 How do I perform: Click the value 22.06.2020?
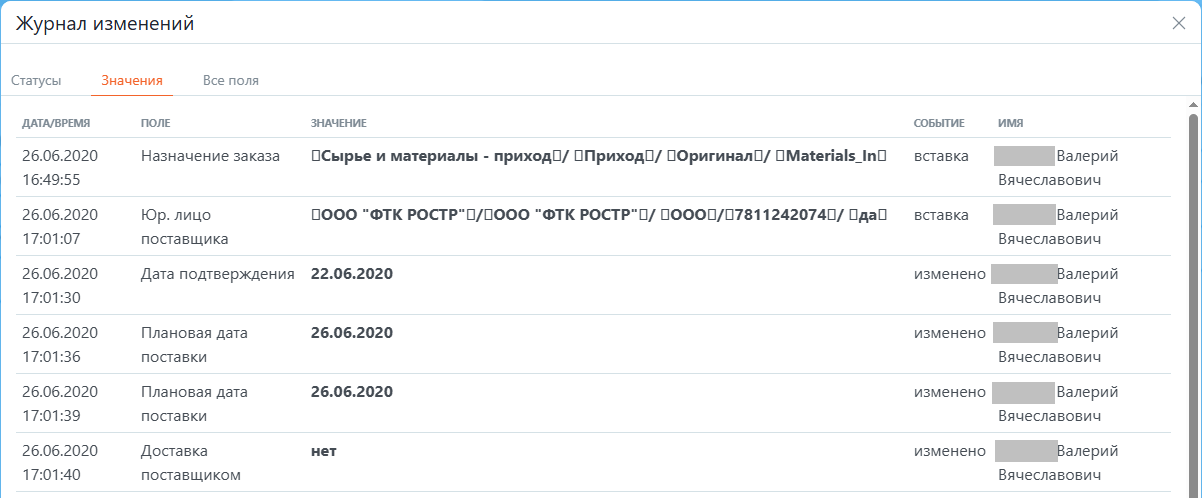click(352, 274)
